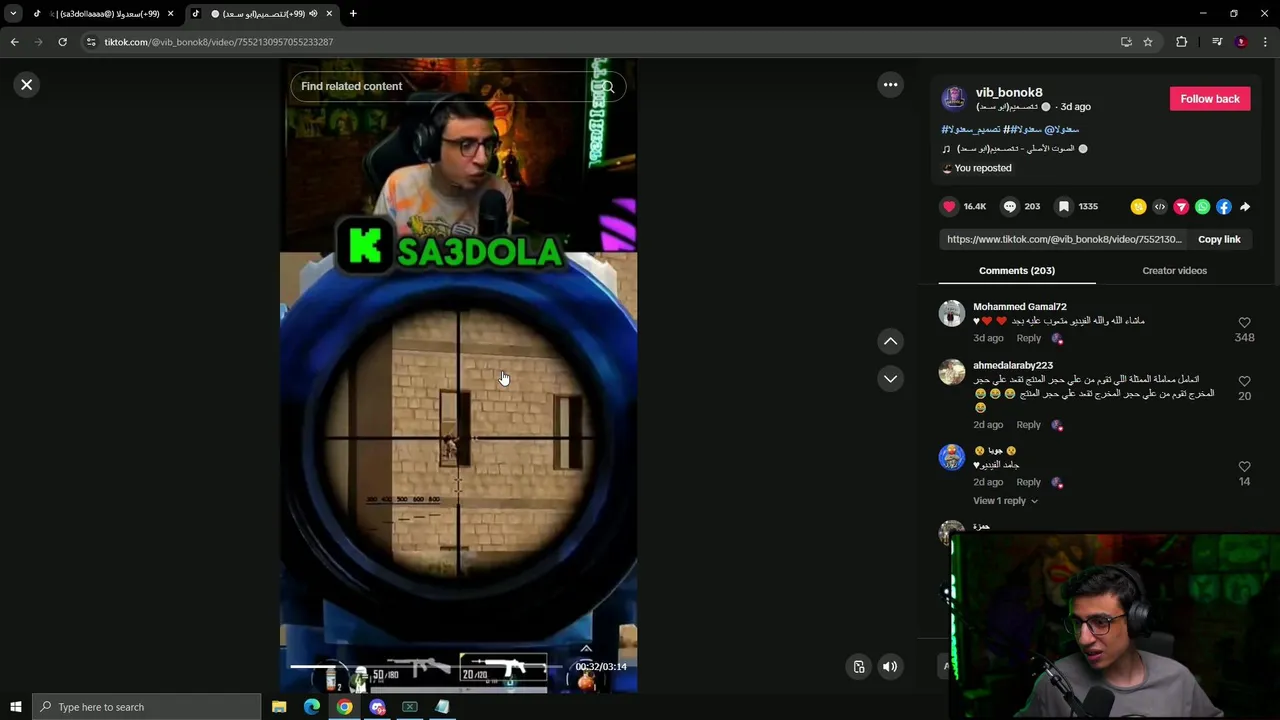The height and width of the screenshot is (720, 1280).
Task: Mute the playing tab's audio icon
Action: [x=313, y=14]
